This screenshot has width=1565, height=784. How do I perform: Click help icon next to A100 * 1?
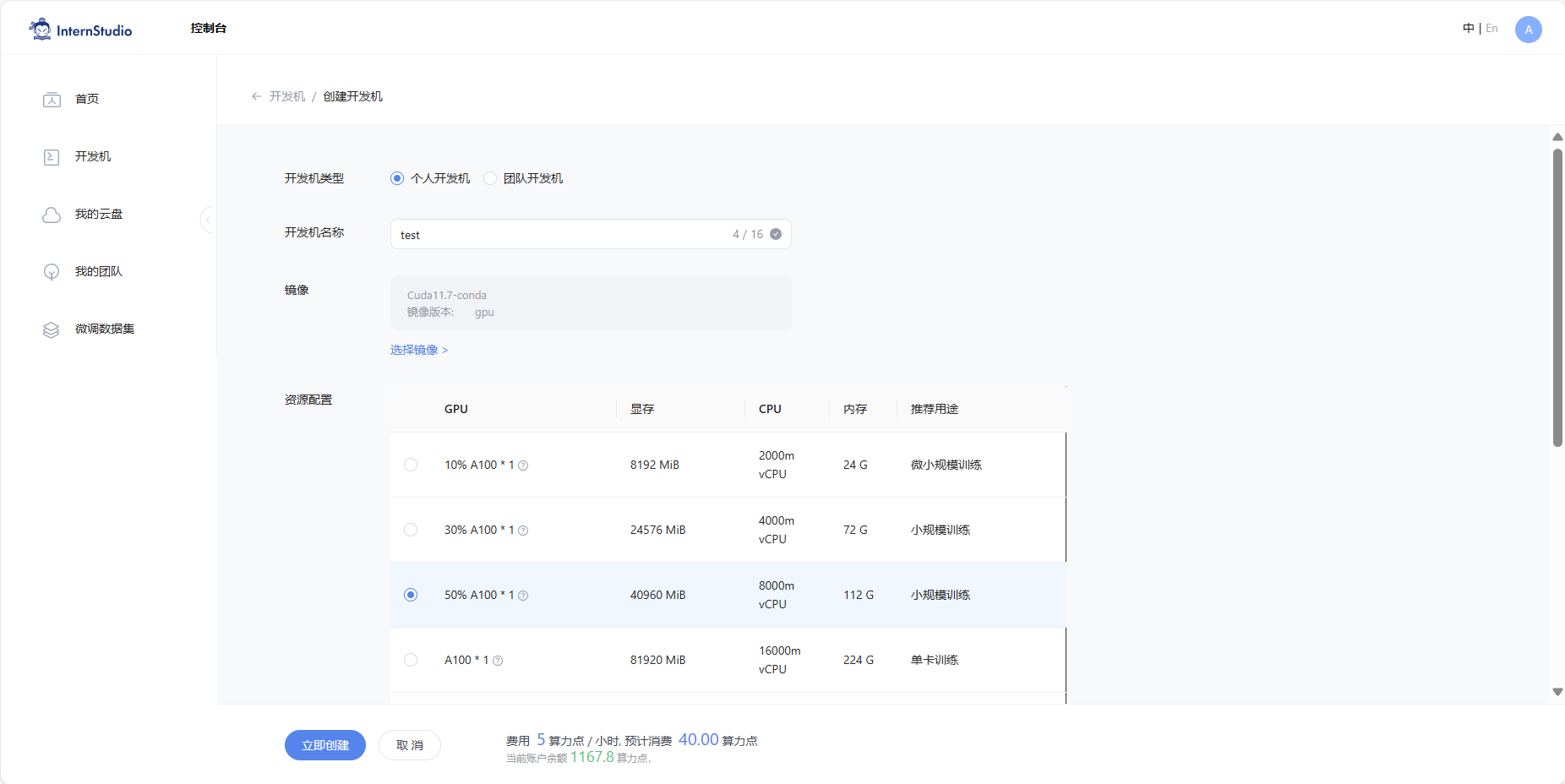pyautogui.click(x=498, y=661)
